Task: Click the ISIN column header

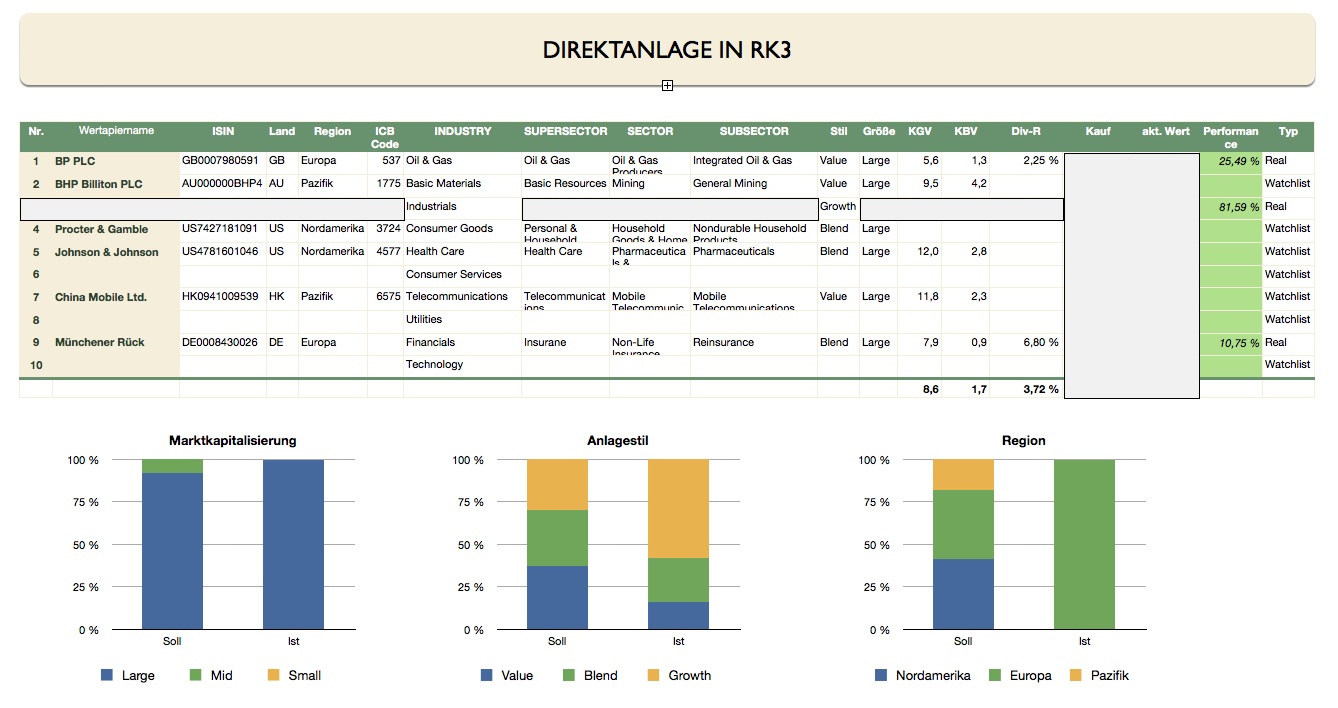Action: click(x=223, y=131)
